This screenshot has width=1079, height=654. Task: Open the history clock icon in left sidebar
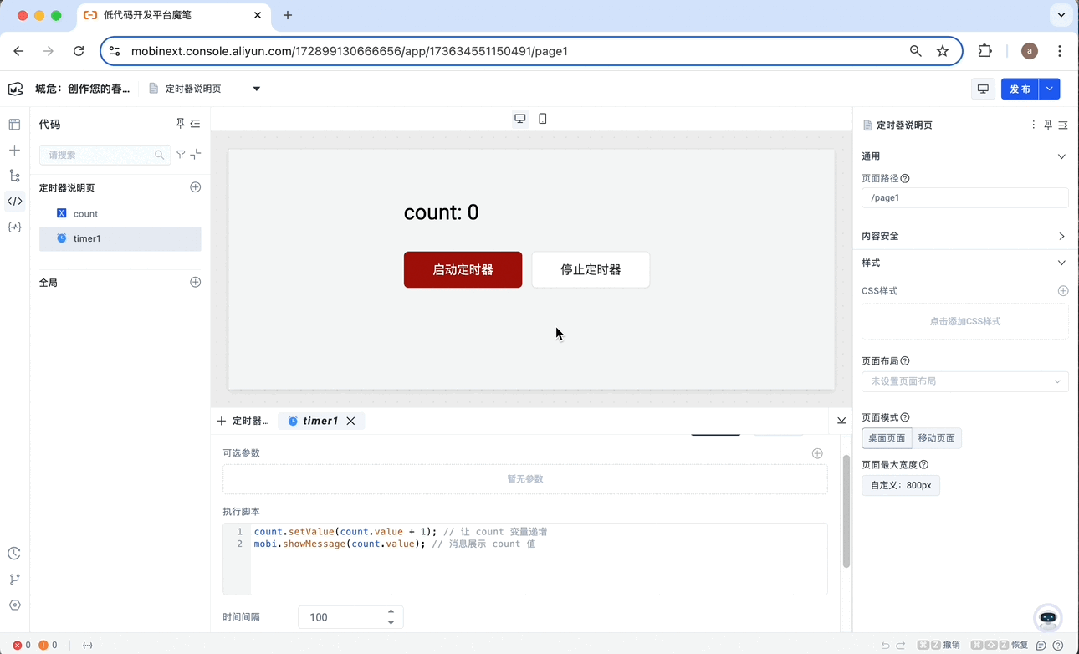pyautogui.click(x=14, y=553)
